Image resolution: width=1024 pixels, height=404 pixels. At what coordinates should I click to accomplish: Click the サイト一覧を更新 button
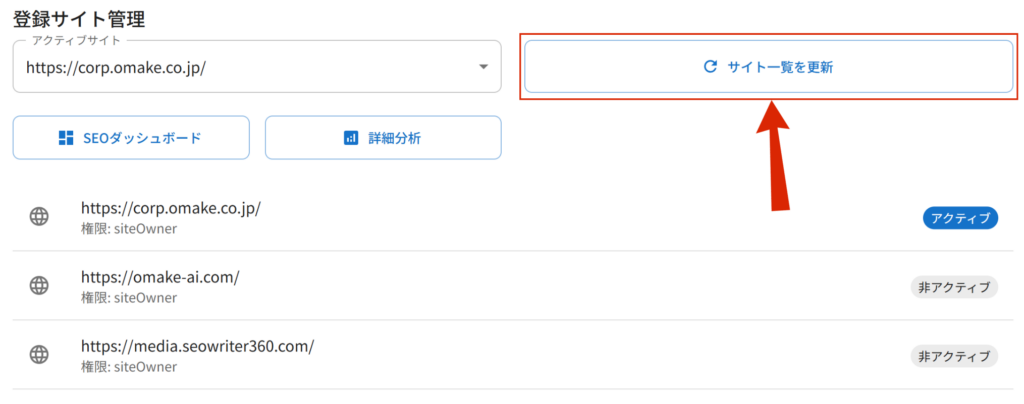[x=769, y=67]
